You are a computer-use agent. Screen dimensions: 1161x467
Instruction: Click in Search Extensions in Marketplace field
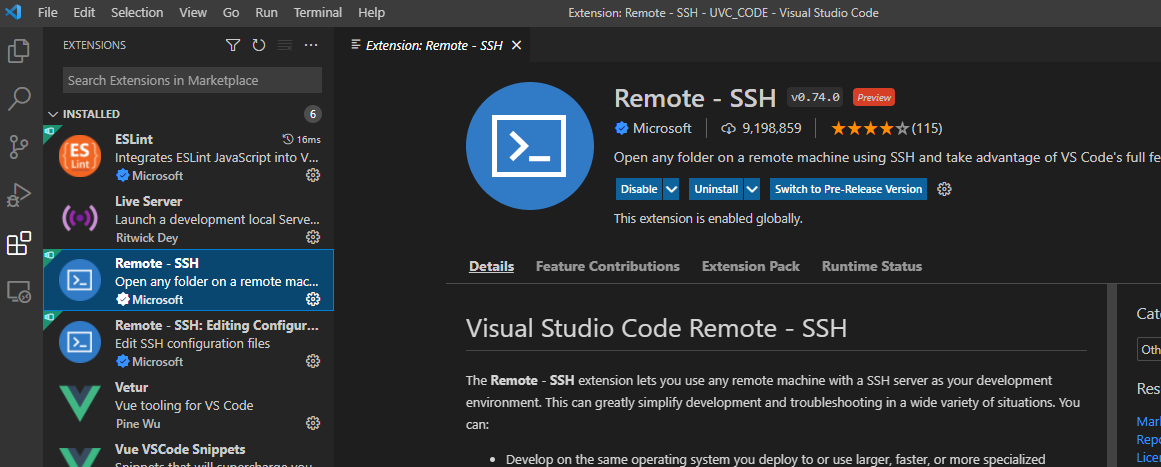coord(193,80)
